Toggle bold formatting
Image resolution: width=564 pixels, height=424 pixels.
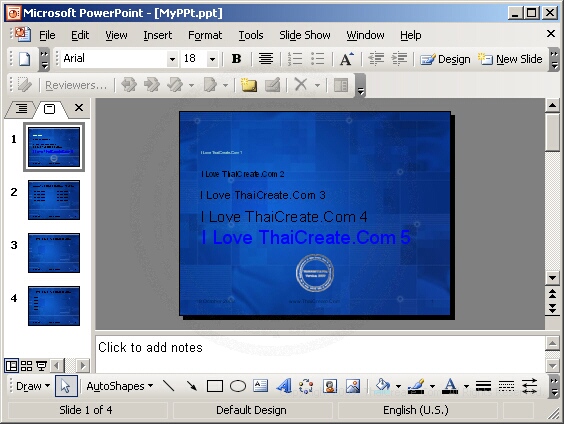coord(236,59)
